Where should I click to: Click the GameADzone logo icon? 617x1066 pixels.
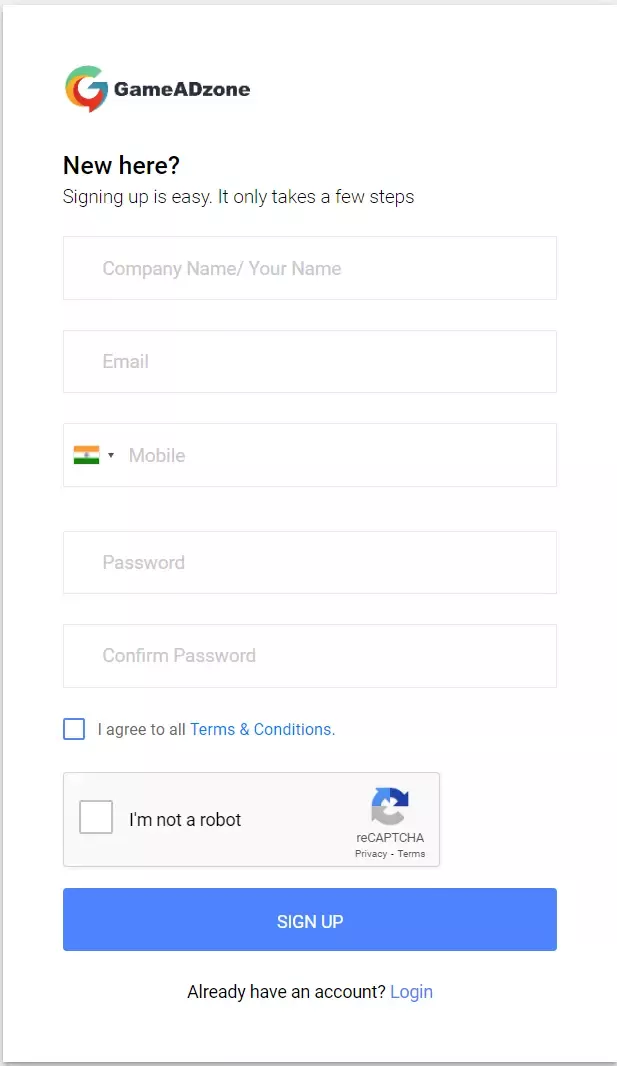click(x=86, y=89)
